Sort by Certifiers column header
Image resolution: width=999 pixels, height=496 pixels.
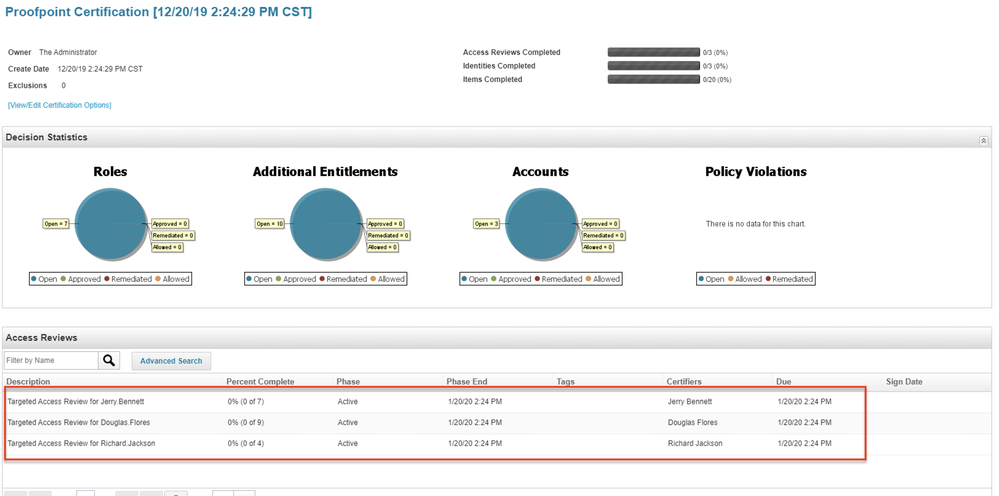[685, 381]
